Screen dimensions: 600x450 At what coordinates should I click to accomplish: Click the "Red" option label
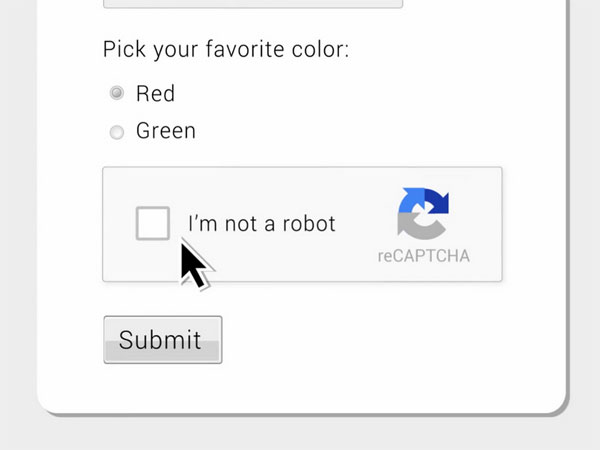coord(155,93)
